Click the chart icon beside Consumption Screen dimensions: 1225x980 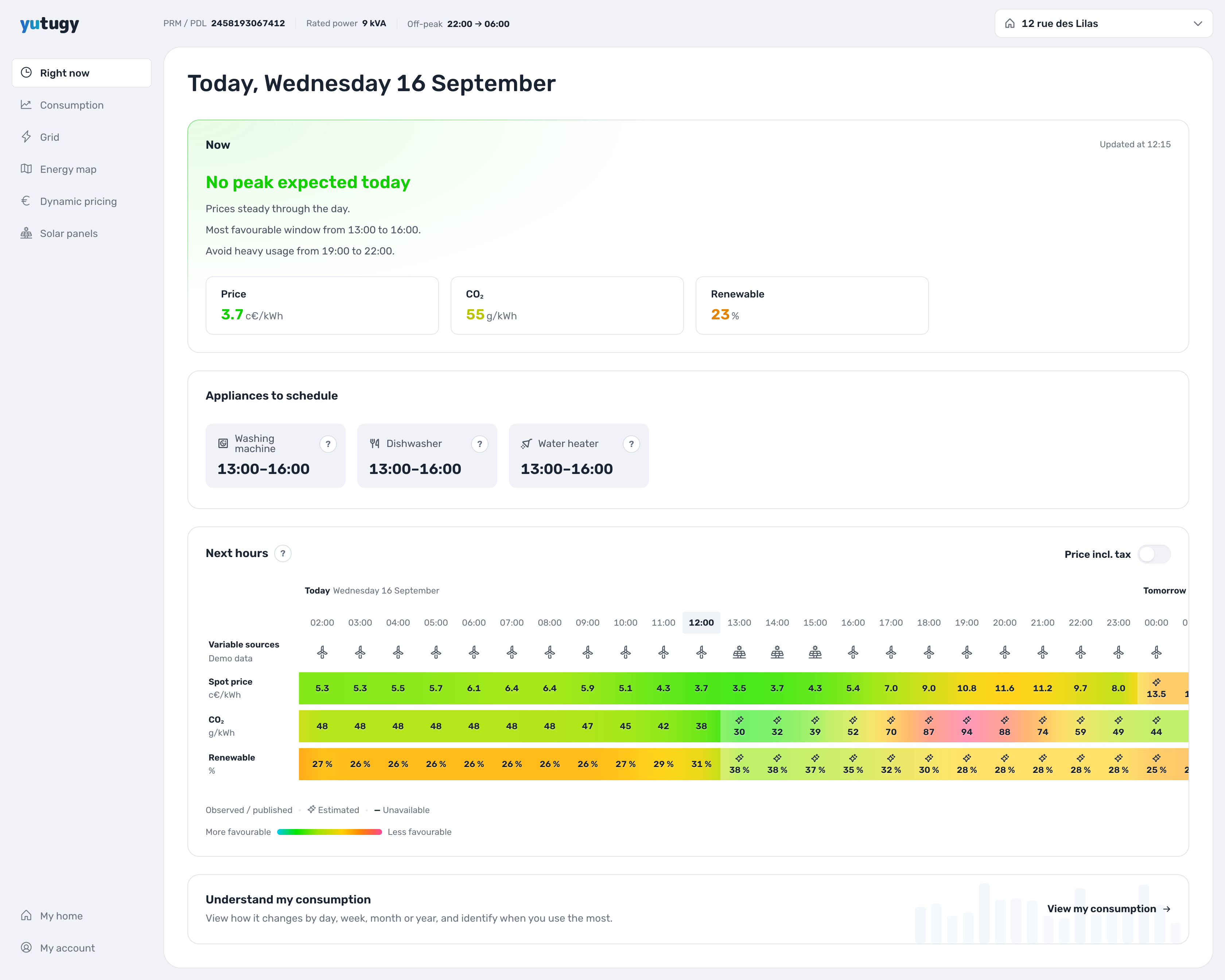[x=26, y=105]
